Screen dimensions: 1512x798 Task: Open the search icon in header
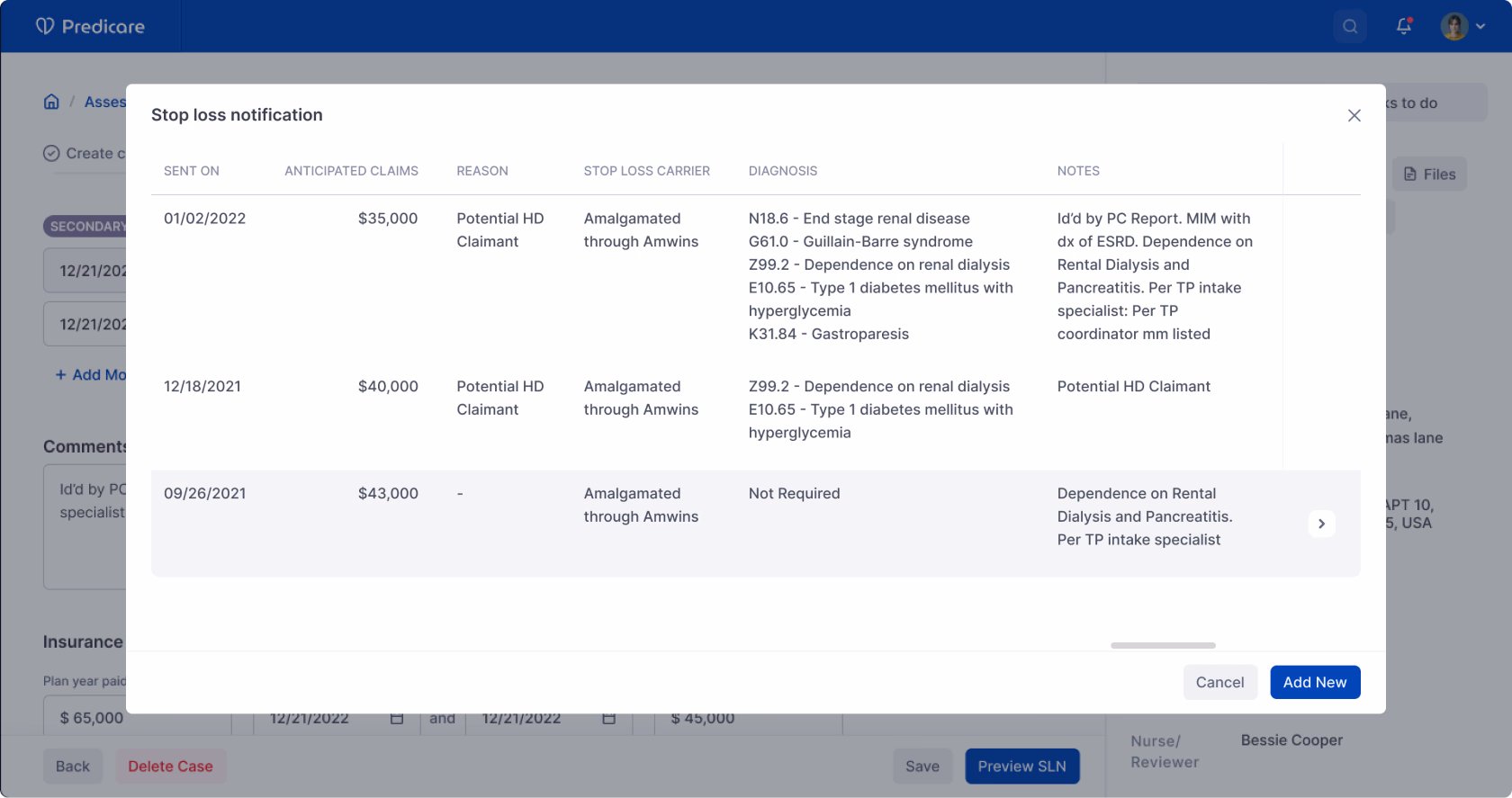pyautogui.click(x=1350, y=26)
